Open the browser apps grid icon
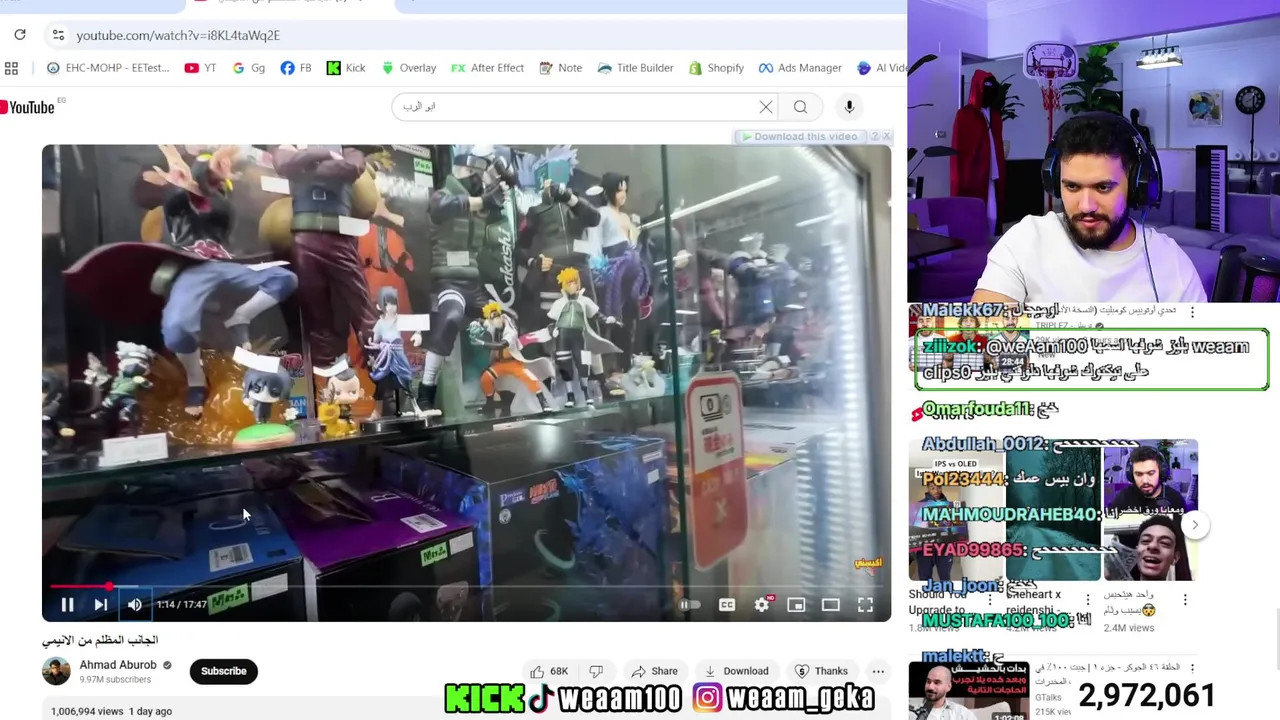This screenshot has height=720, width=1280. pyautogui.click(x=11, y=68)
